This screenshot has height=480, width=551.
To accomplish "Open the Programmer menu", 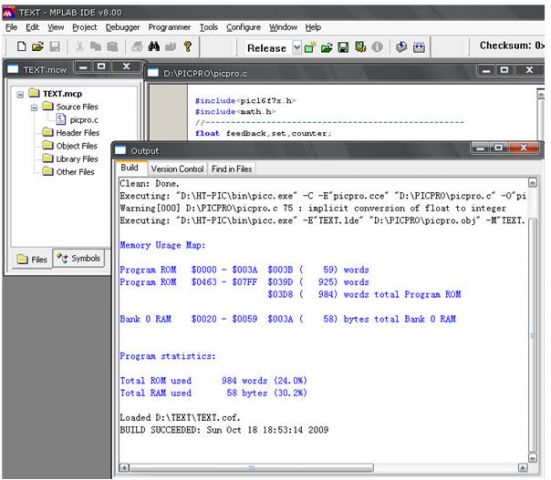I will (169, 27).
